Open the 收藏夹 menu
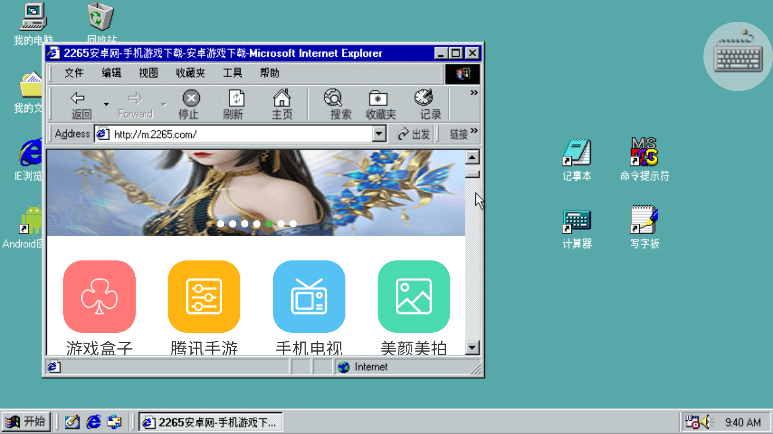The height and width of the screenshot is (434, 773). point(190,73)
